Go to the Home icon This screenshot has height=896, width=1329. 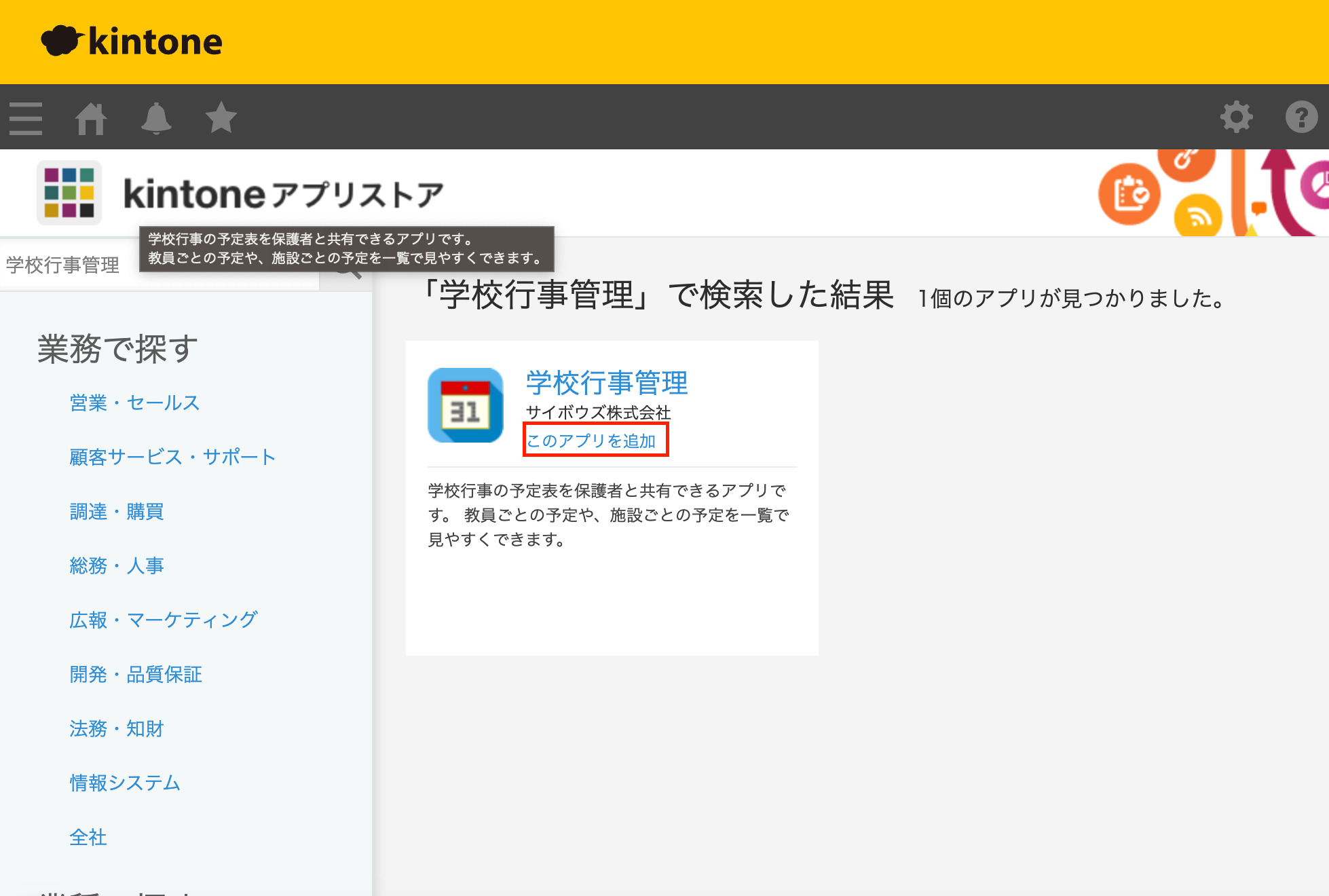pos(91,118)
